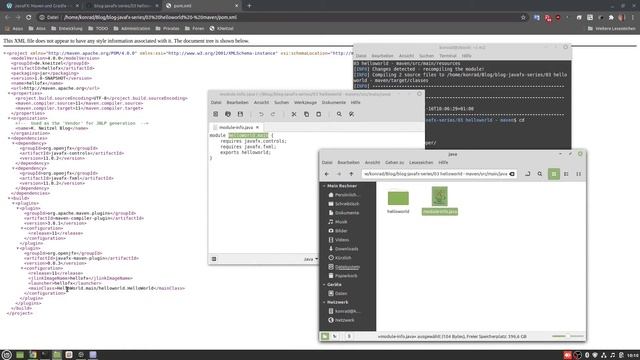Click the redo arrow in text editor toolbar

pos(273,114)
